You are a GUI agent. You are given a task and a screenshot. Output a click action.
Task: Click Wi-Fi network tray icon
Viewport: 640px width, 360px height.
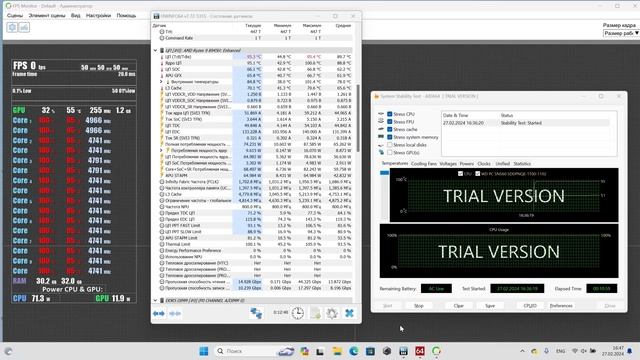575,351
